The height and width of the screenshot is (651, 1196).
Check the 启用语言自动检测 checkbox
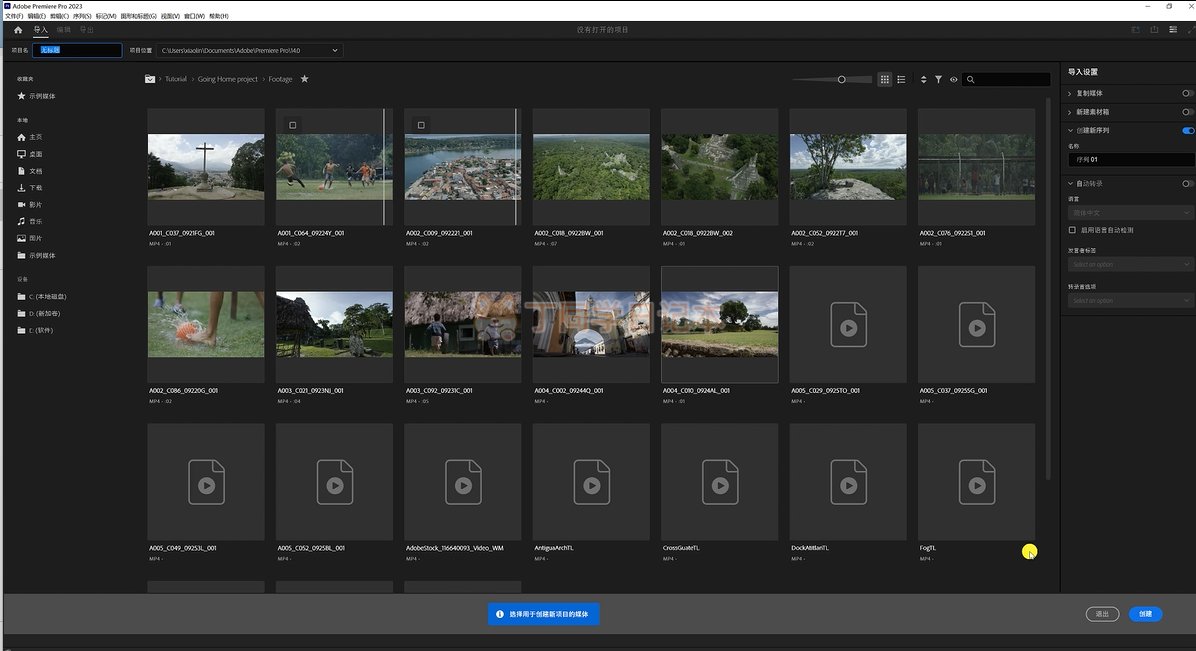click(x=1072, y=230)
